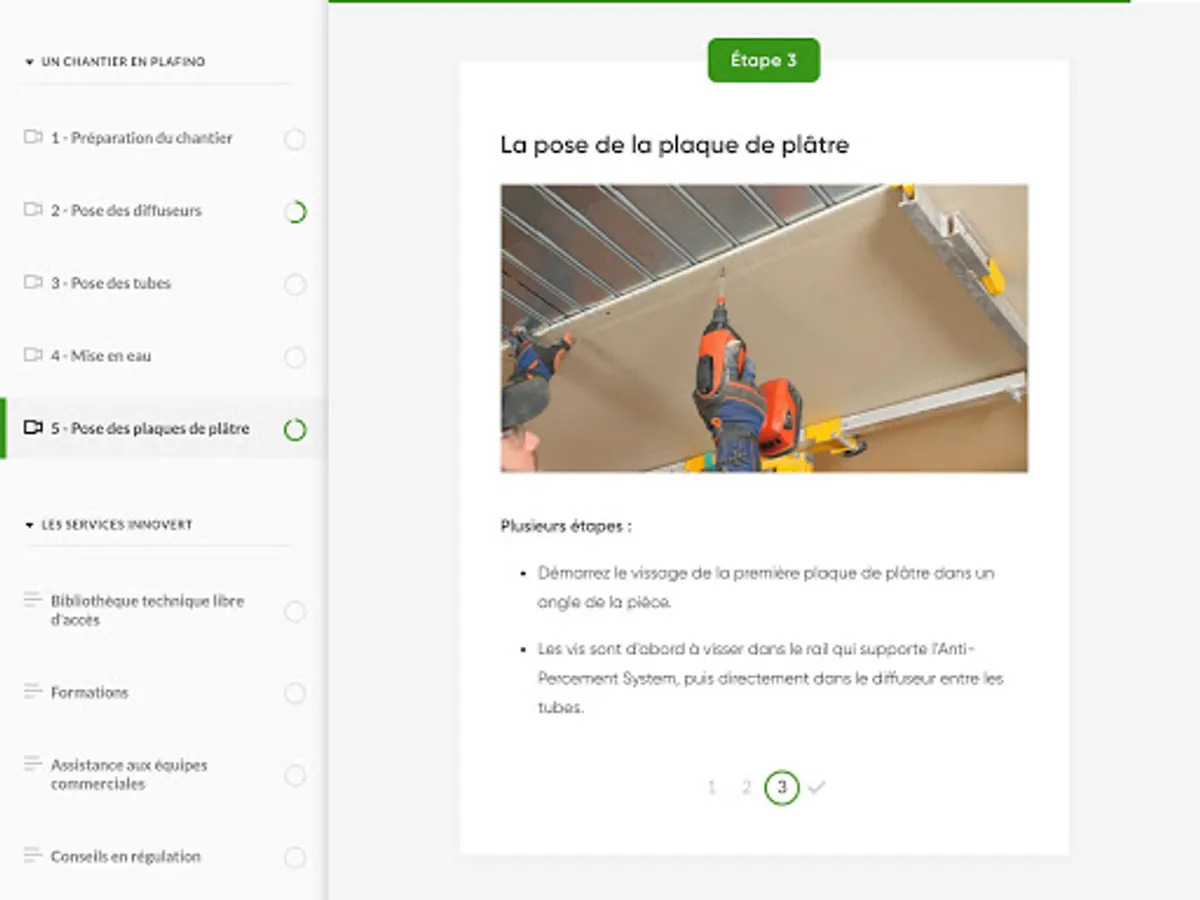Click the green top progress bar
The height and width of the screenshot is (900, 1200).
[730, 2]
